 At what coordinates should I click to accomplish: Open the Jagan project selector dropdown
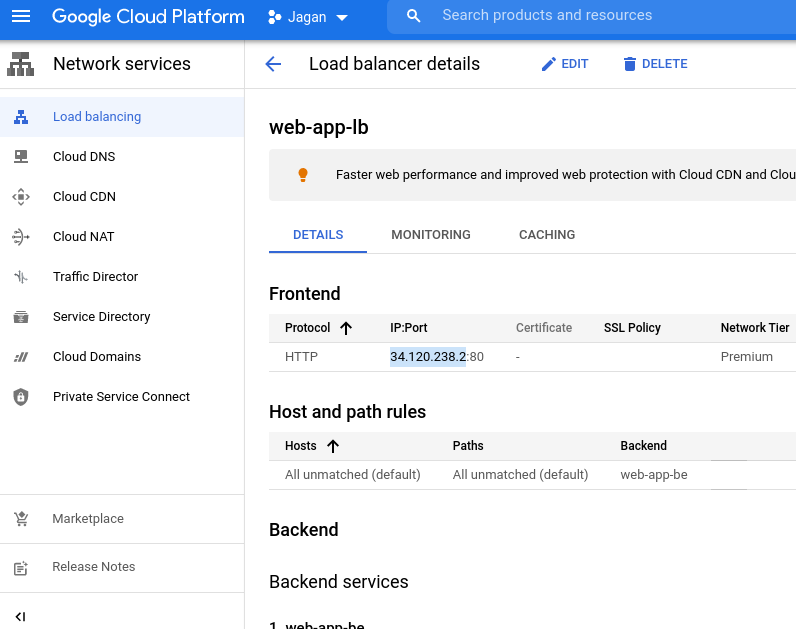pyautogui.click(x=308, y=17)
